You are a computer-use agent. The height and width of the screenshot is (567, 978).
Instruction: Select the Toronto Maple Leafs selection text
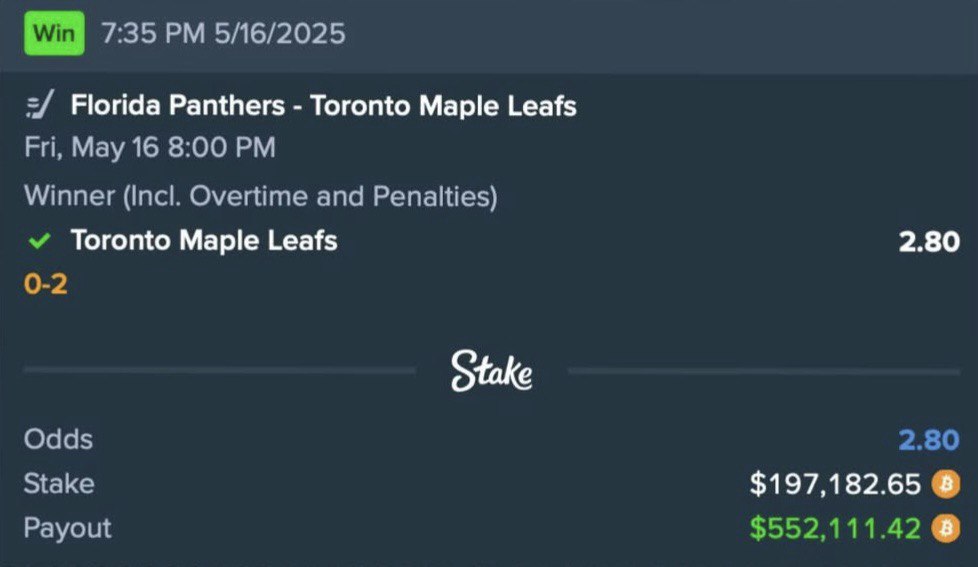pos(204,241)
